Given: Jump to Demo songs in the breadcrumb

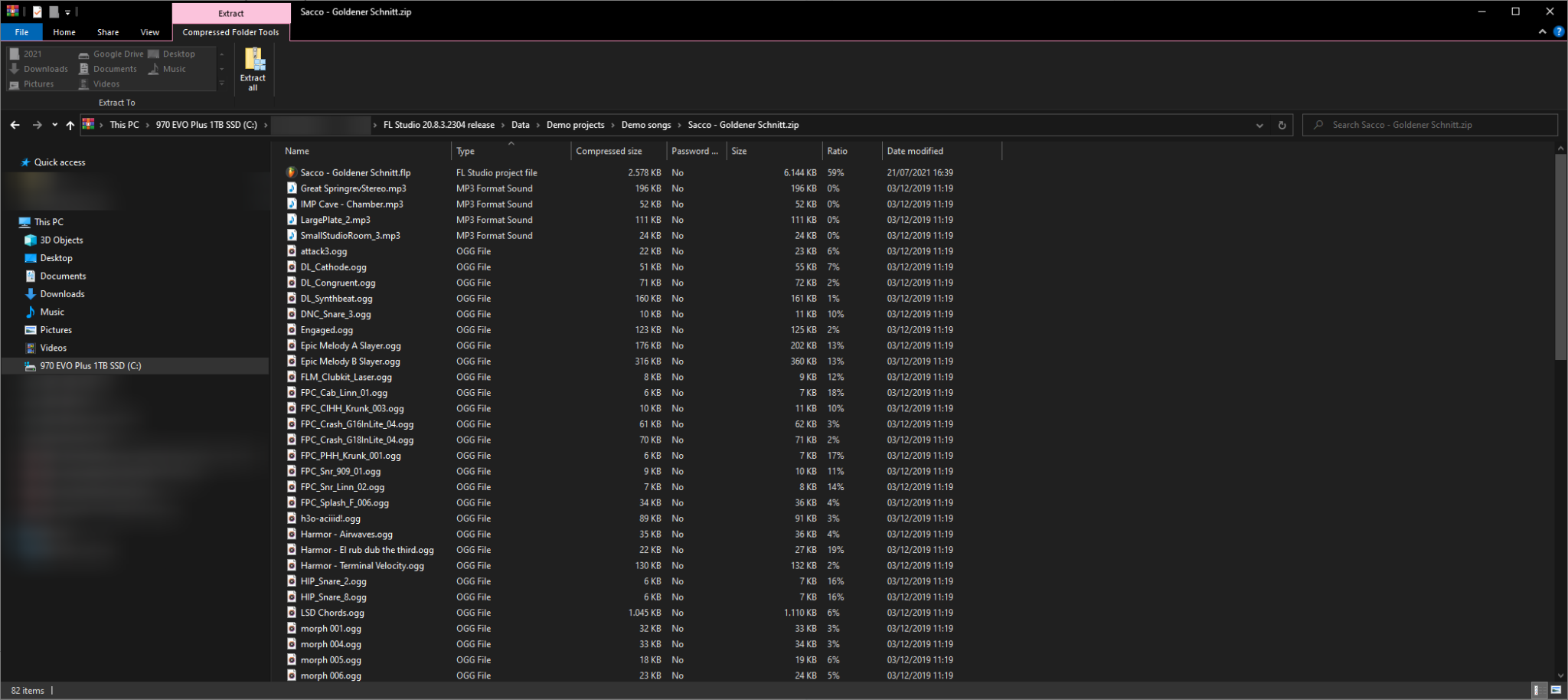Looking at the screenshot, I should pyautogui.click(x=646, y=125).
